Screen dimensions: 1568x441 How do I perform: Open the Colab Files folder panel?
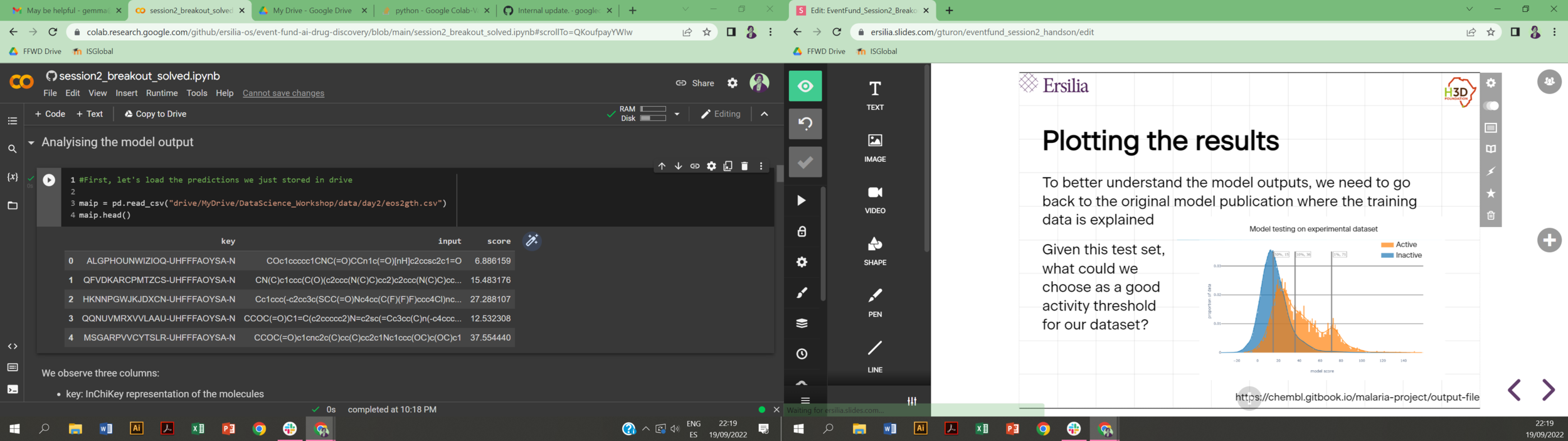13,205
